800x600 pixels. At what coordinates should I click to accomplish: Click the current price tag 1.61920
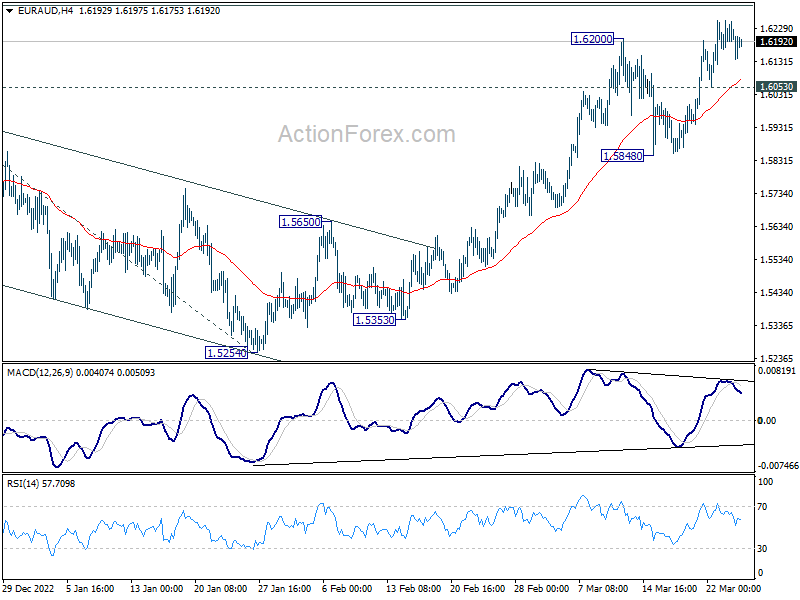click(777, 42)
